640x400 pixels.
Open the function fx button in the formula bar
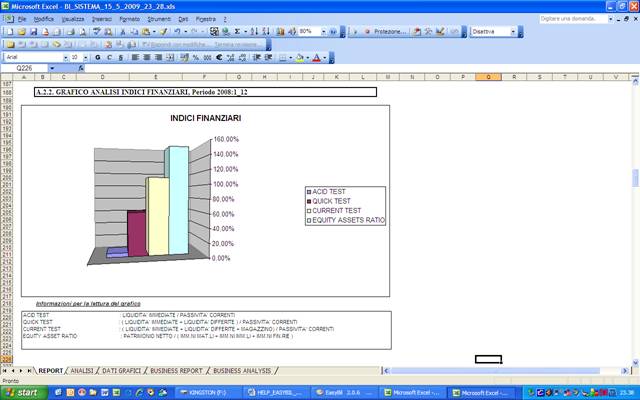(x=81, y=68)
